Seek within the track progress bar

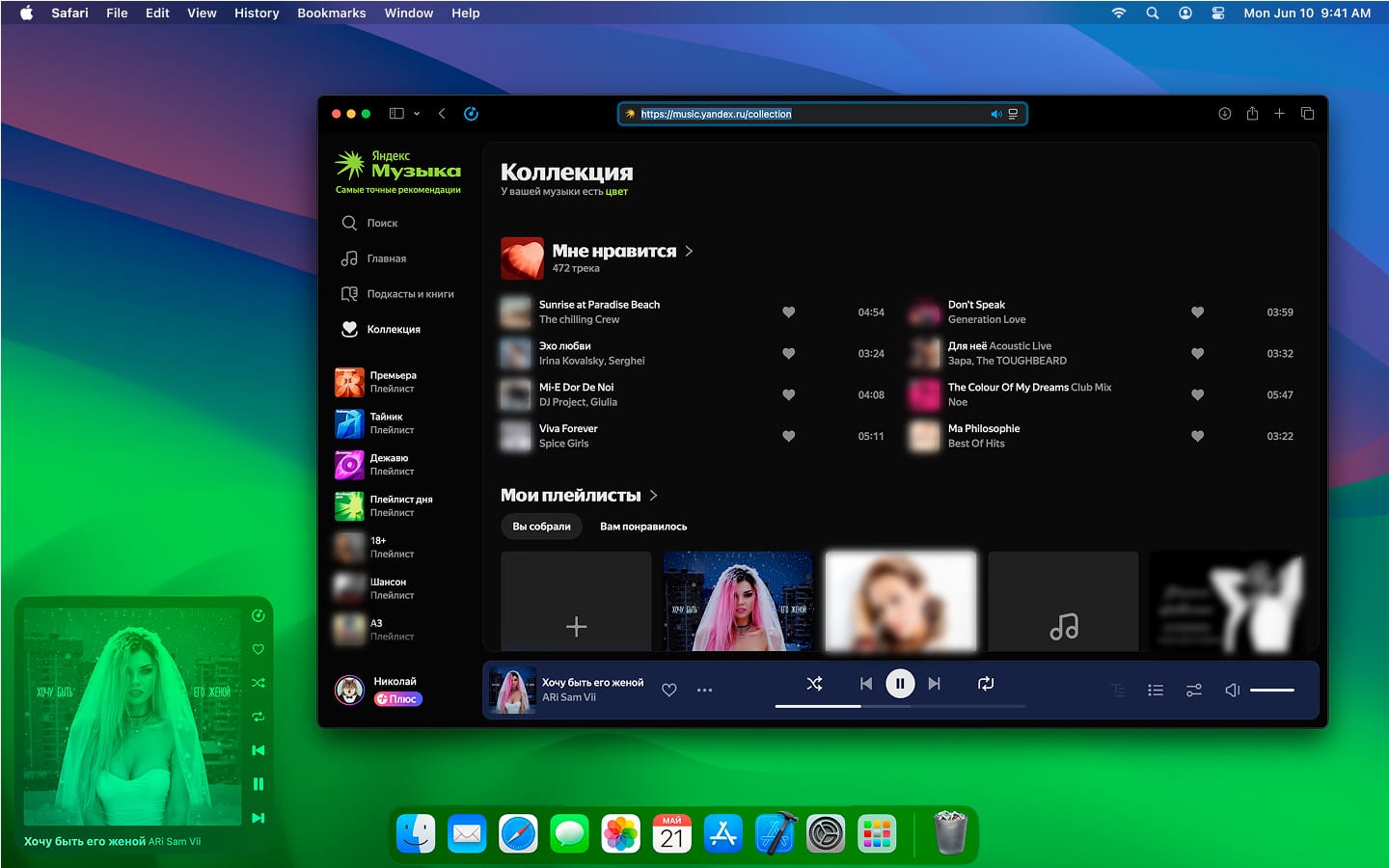click(900, 706)
